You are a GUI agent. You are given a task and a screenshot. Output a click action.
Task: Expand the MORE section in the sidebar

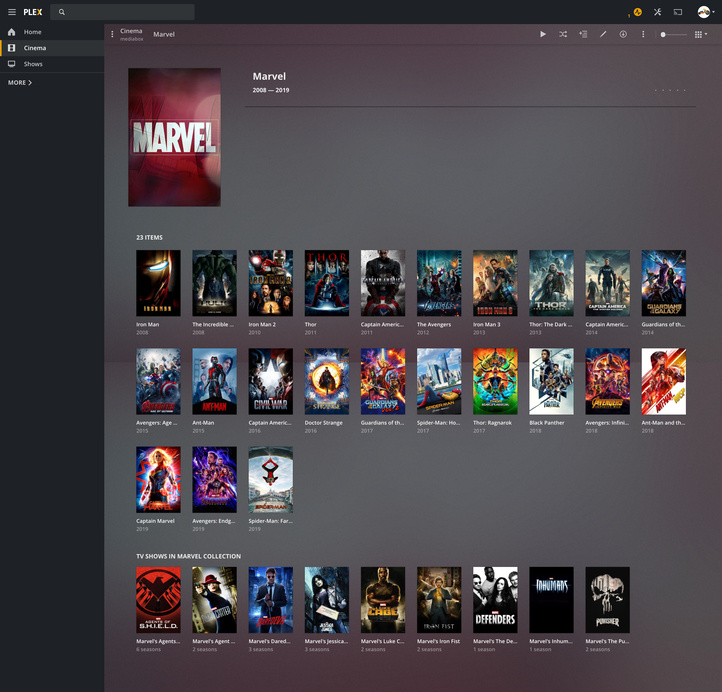tap(20, 82)
